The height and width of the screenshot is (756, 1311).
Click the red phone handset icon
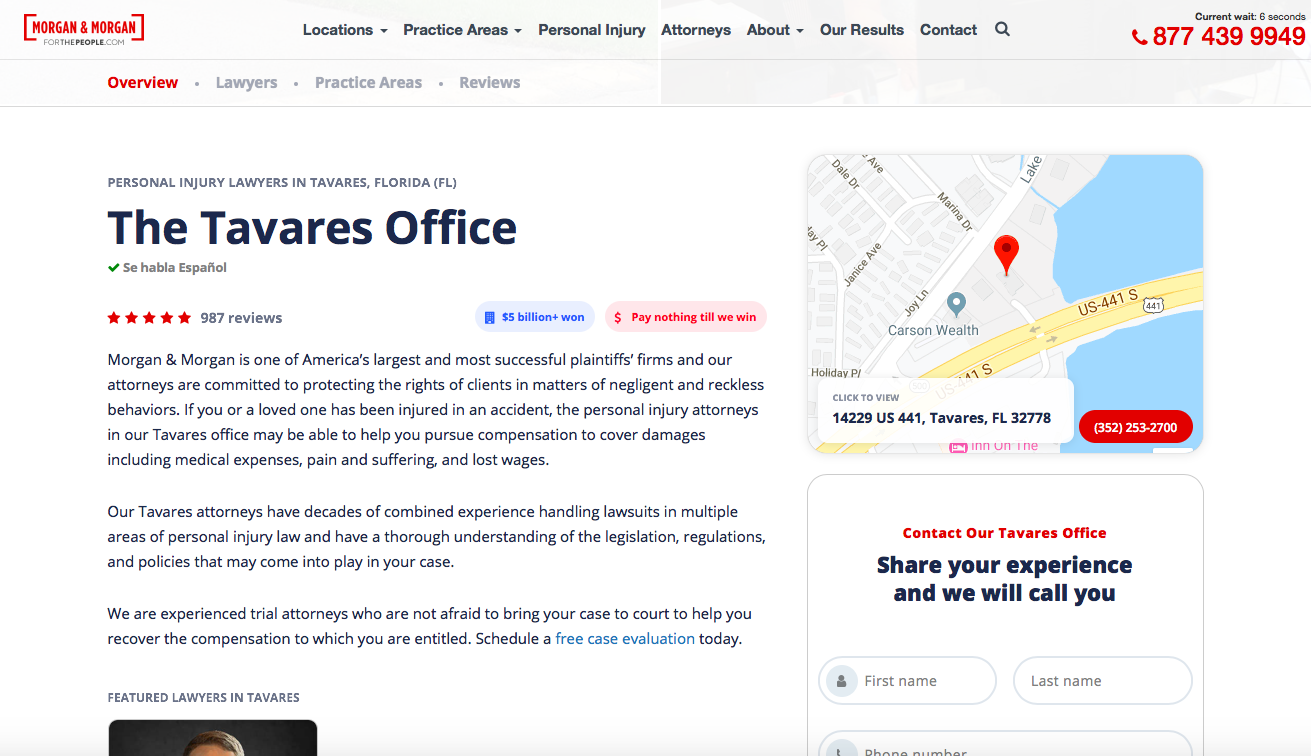tap(1140, 38)
